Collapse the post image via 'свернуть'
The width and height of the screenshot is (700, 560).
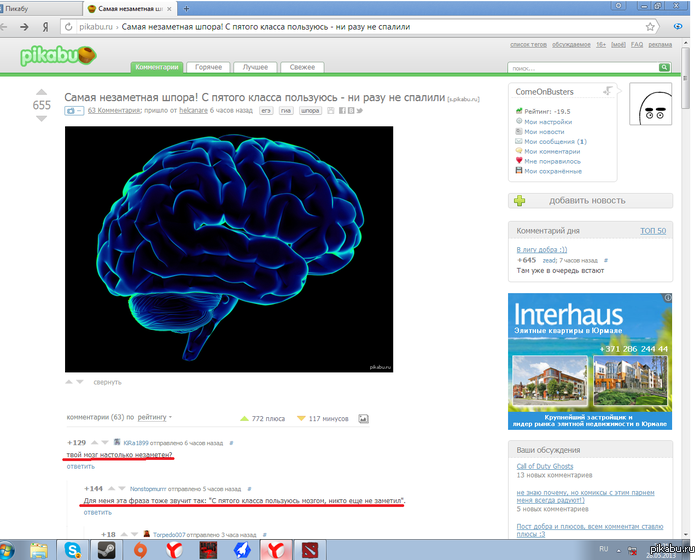pos(107,382)
